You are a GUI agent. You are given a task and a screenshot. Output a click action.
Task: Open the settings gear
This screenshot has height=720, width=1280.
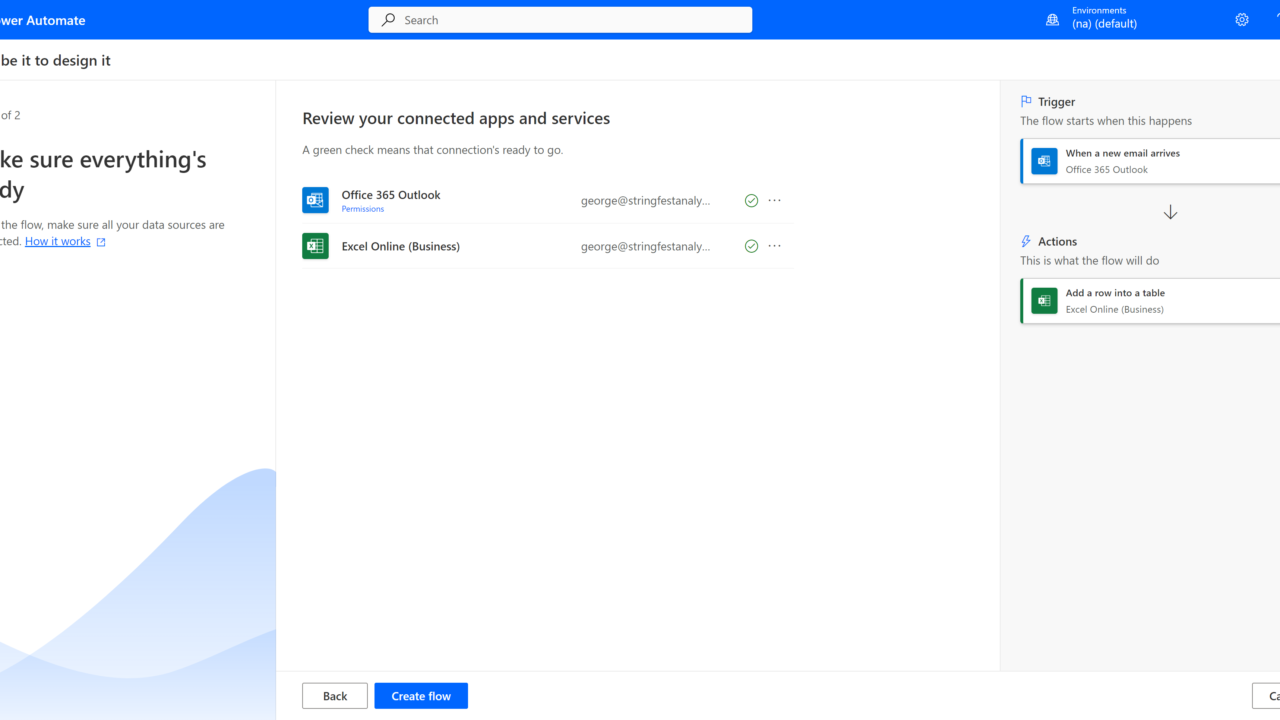[1242, 20]
